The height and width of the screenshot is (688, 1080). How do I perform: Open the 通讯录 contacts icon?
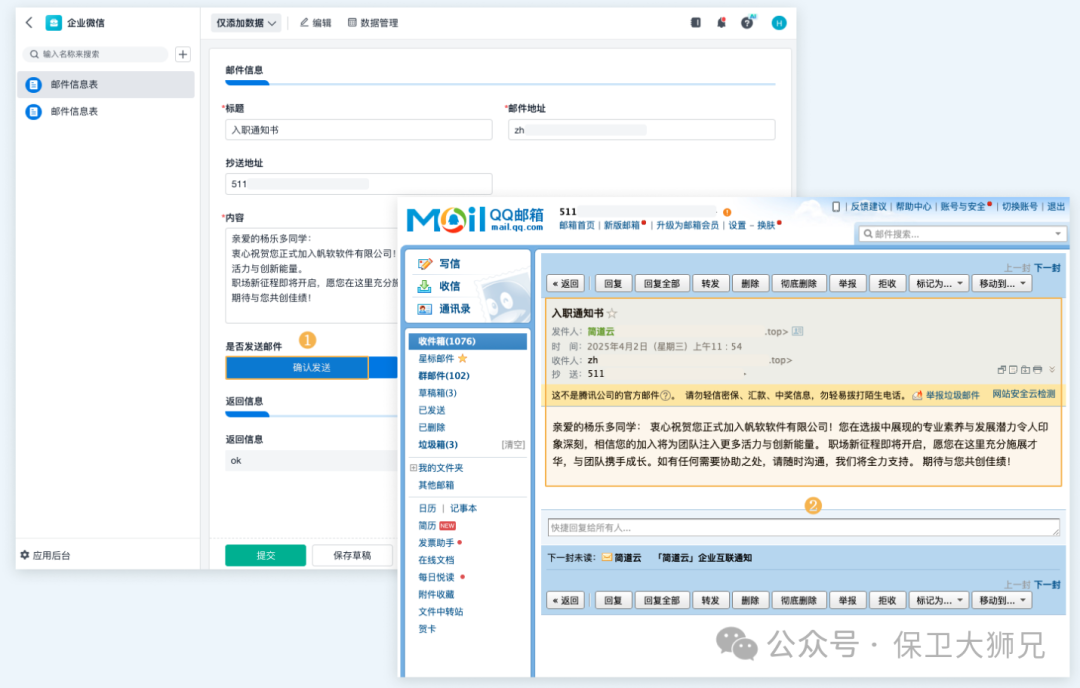tap(426, 309)
